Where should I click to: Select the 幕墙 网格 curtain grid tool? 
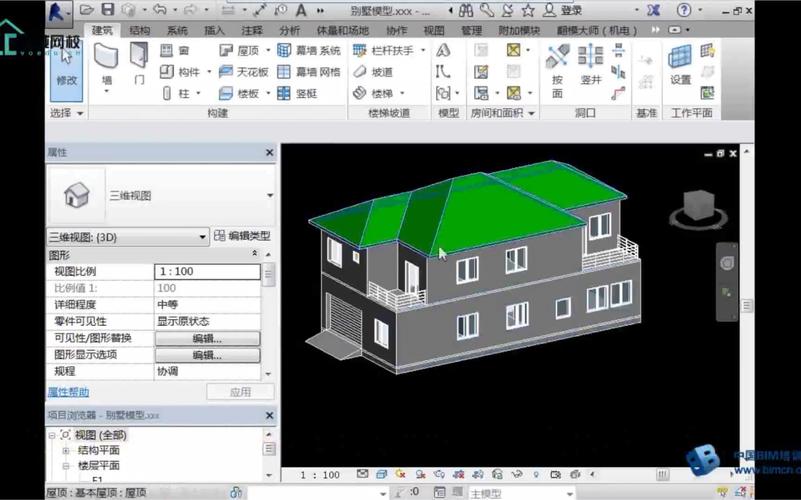309,72
